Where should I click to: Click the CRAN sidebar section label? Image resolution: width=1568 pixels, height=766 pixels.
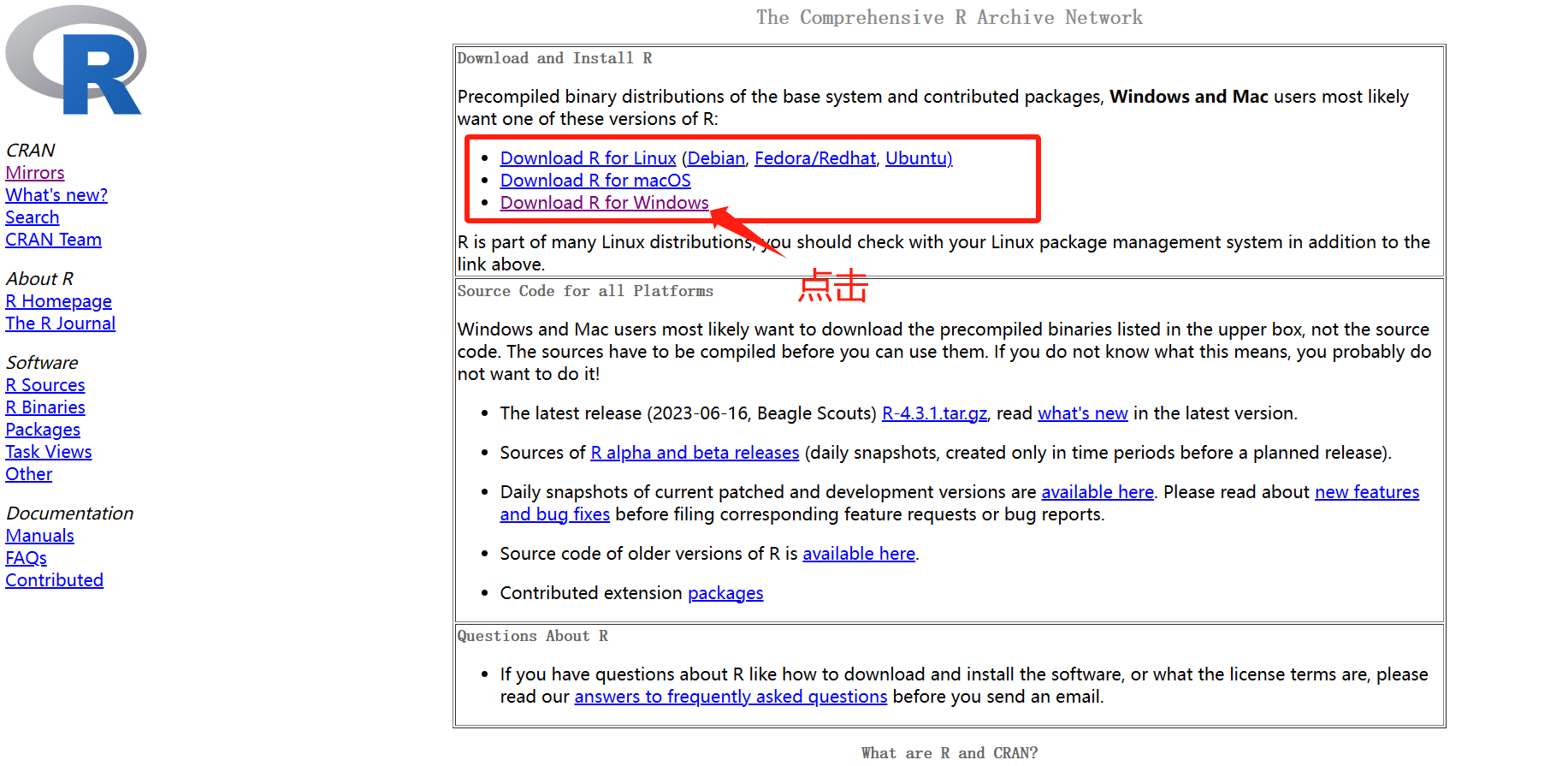[31, 151]
